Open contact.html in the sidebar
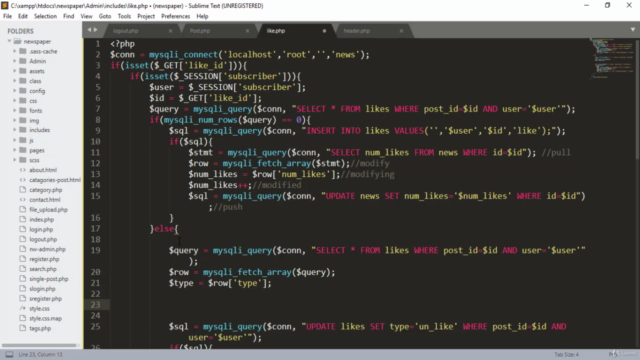640x360 pixels. (45, 200)
